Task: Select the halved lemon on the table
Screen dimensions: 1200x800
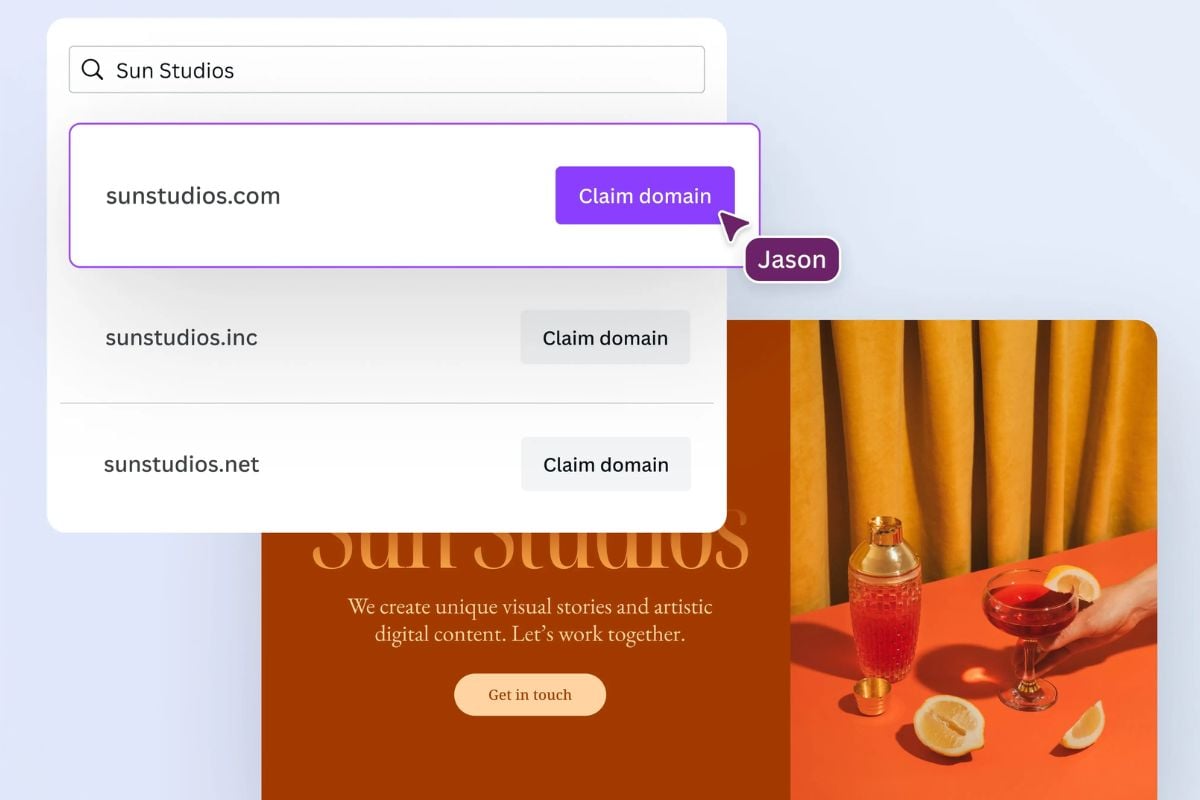Action: [949, 727]
